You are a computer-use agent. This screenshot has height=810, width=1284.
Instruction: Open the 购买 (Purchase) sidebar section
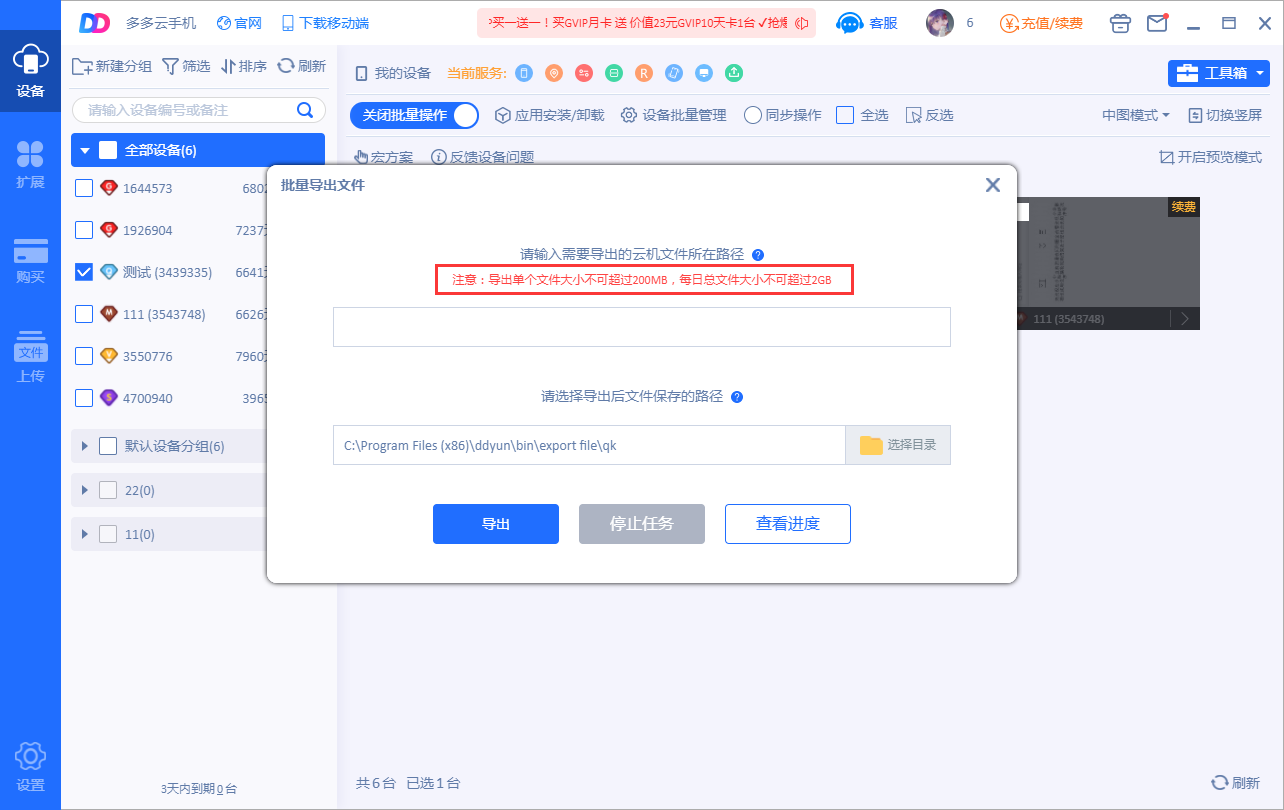pyautogui.click(x=30, y=260)
